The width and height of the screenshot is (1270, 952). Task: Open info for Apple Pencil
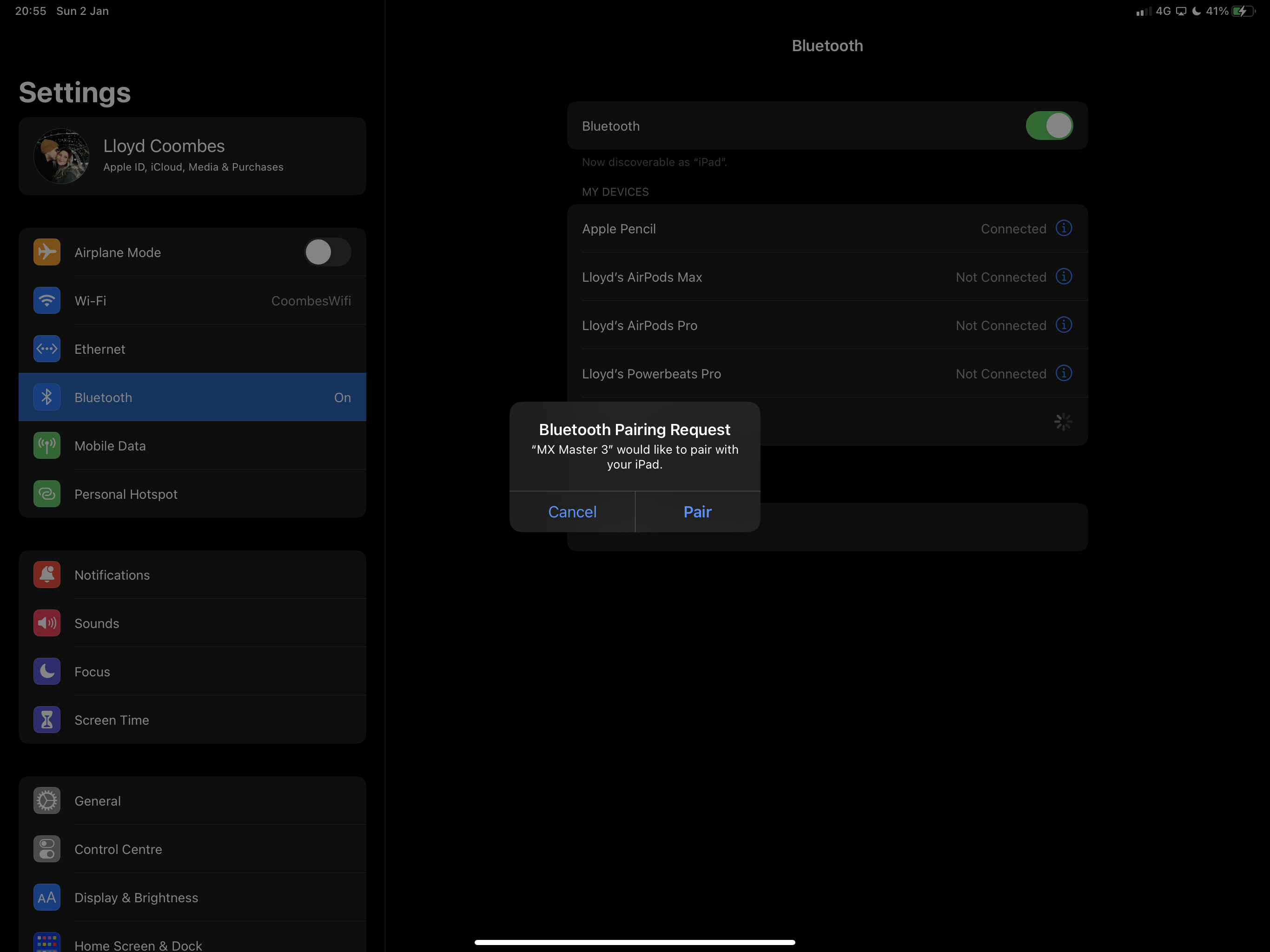pyautogui.click(x=1063, y=228)
